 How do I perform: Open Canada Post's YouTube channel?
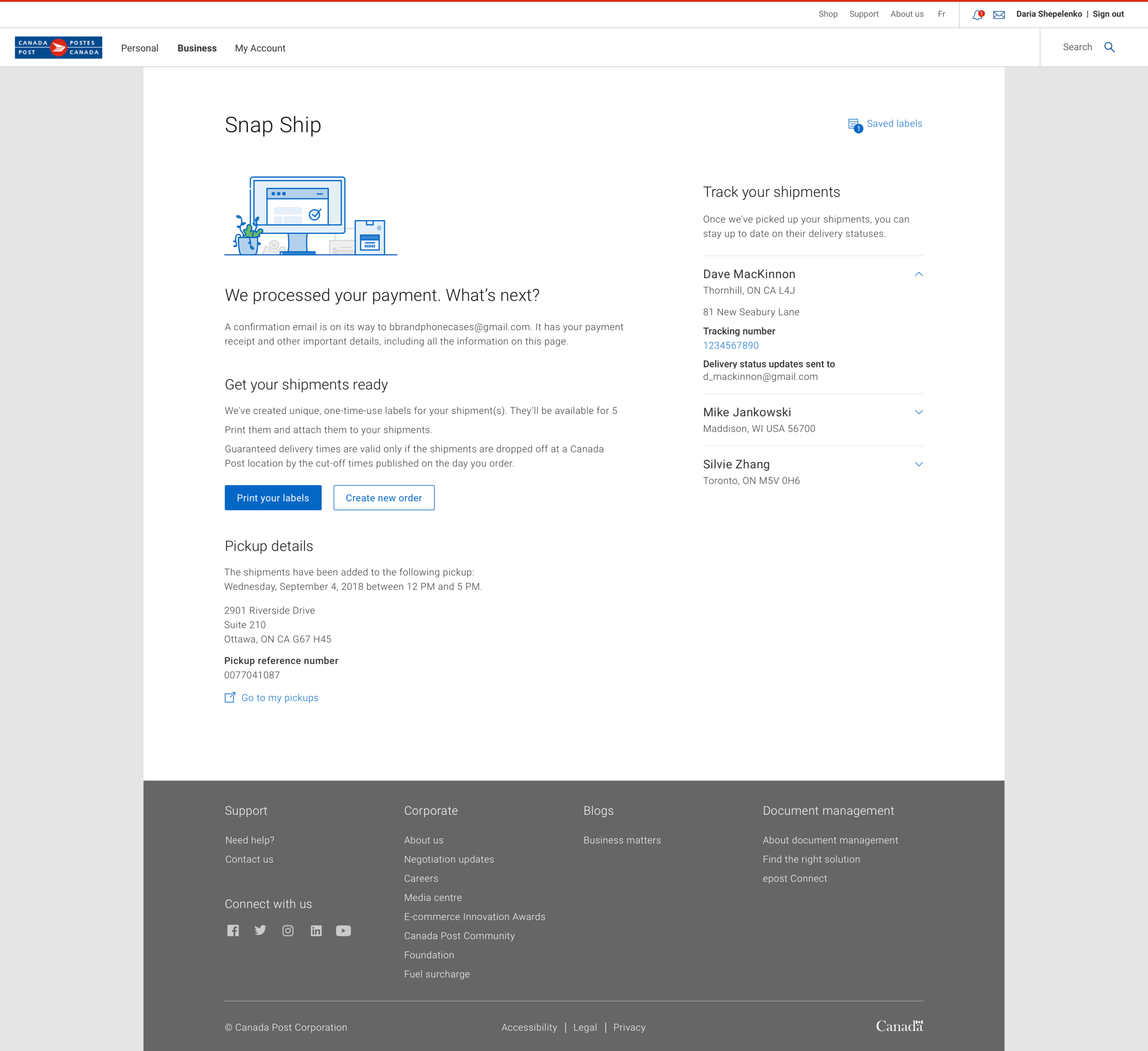click(x=343, y=930)
